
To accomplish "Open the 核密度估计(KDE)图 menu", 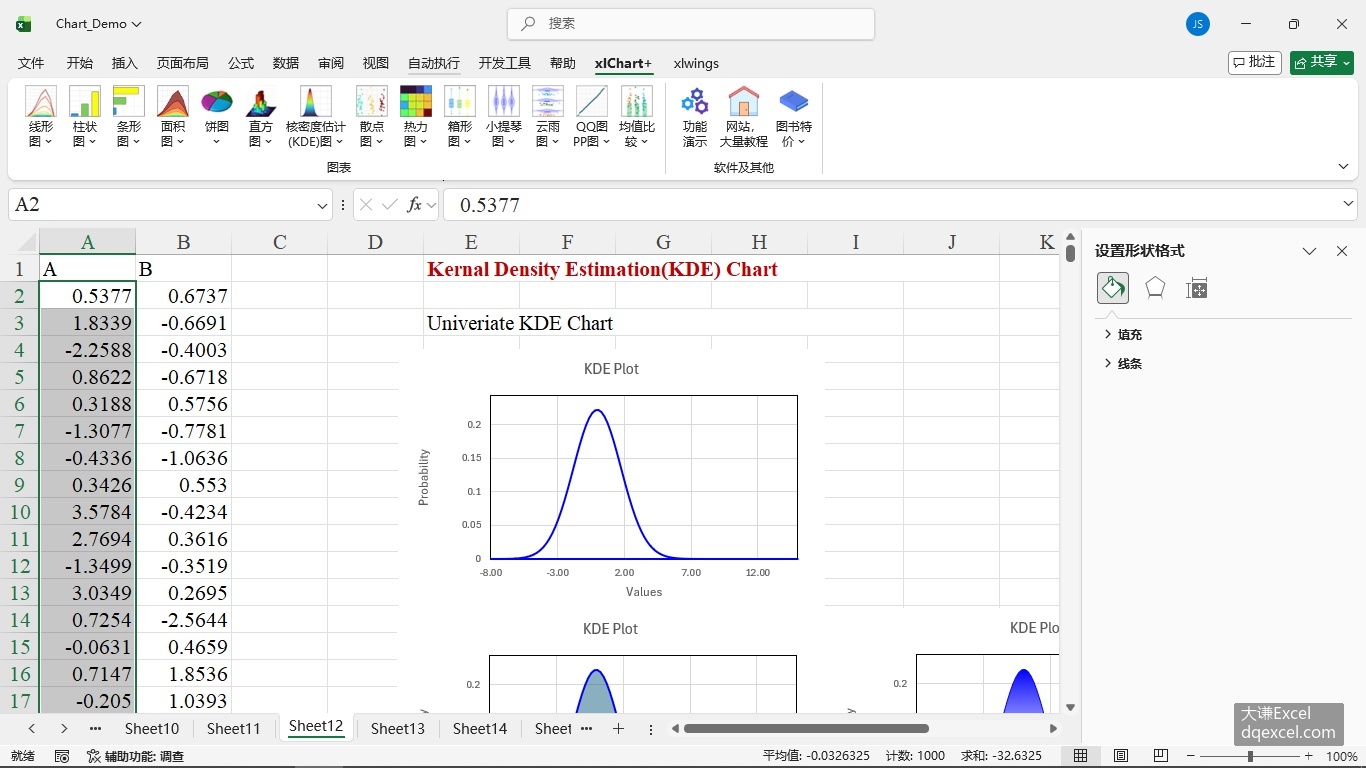I will click(316, 117).
